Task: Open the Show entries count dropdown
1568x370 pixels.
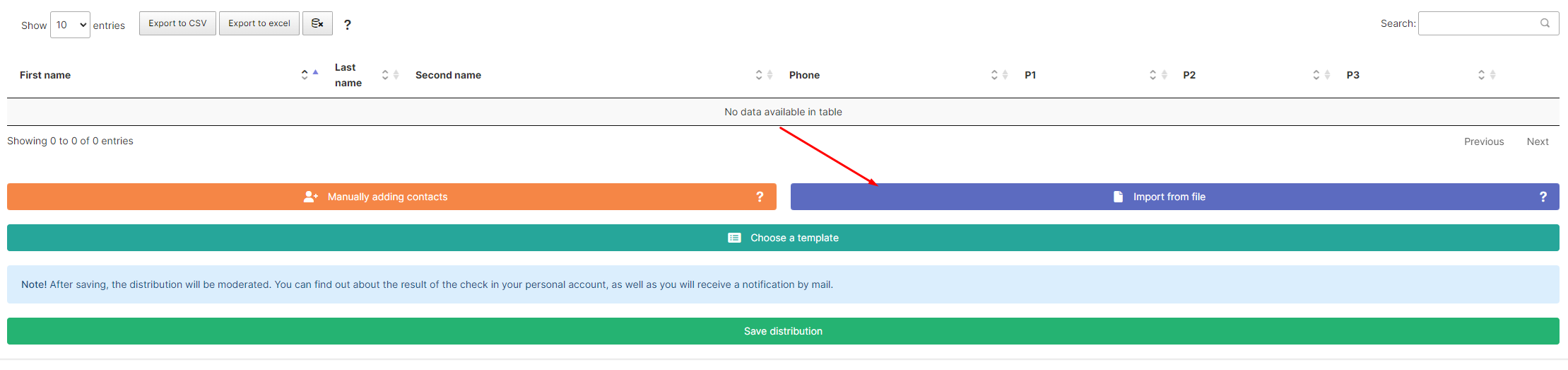Action: (x=70, y=25)
